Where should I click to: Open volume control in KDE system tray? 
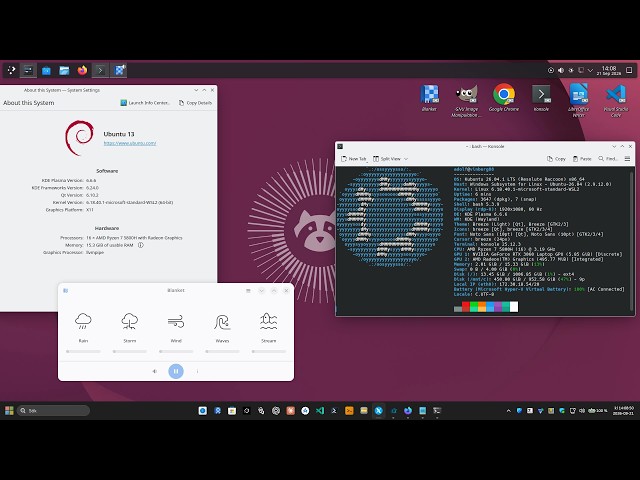coord(561,70)
